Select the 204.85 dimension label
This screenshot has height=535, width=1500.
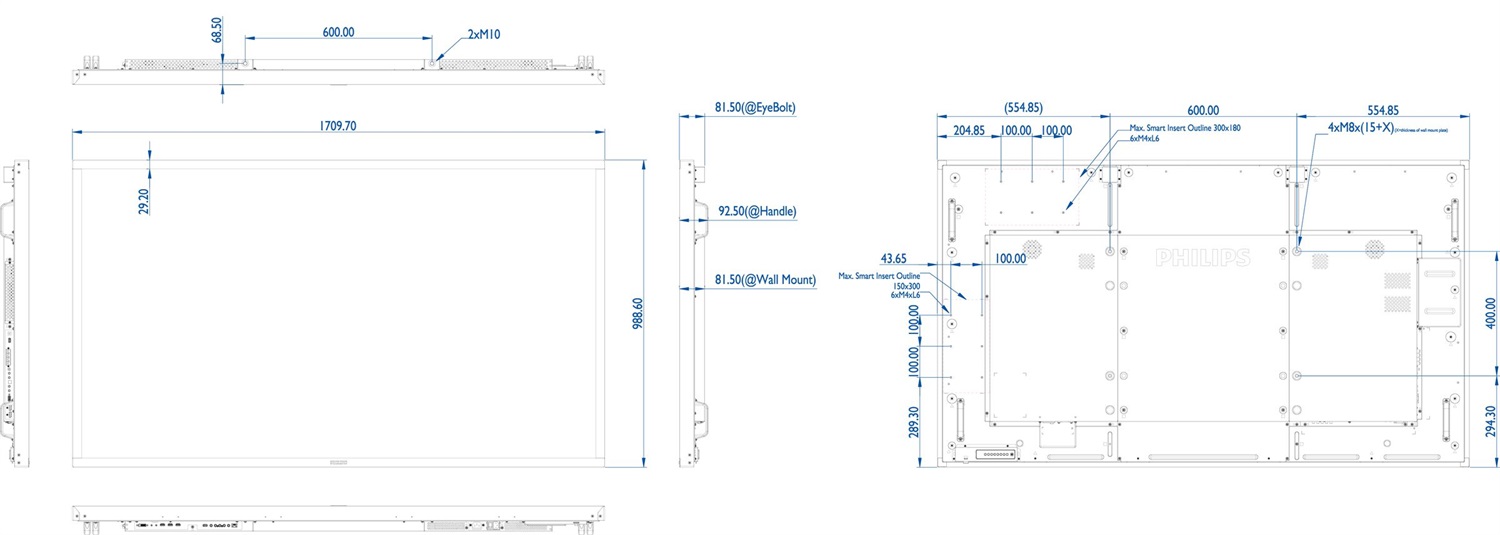click(x=969, y=131)
